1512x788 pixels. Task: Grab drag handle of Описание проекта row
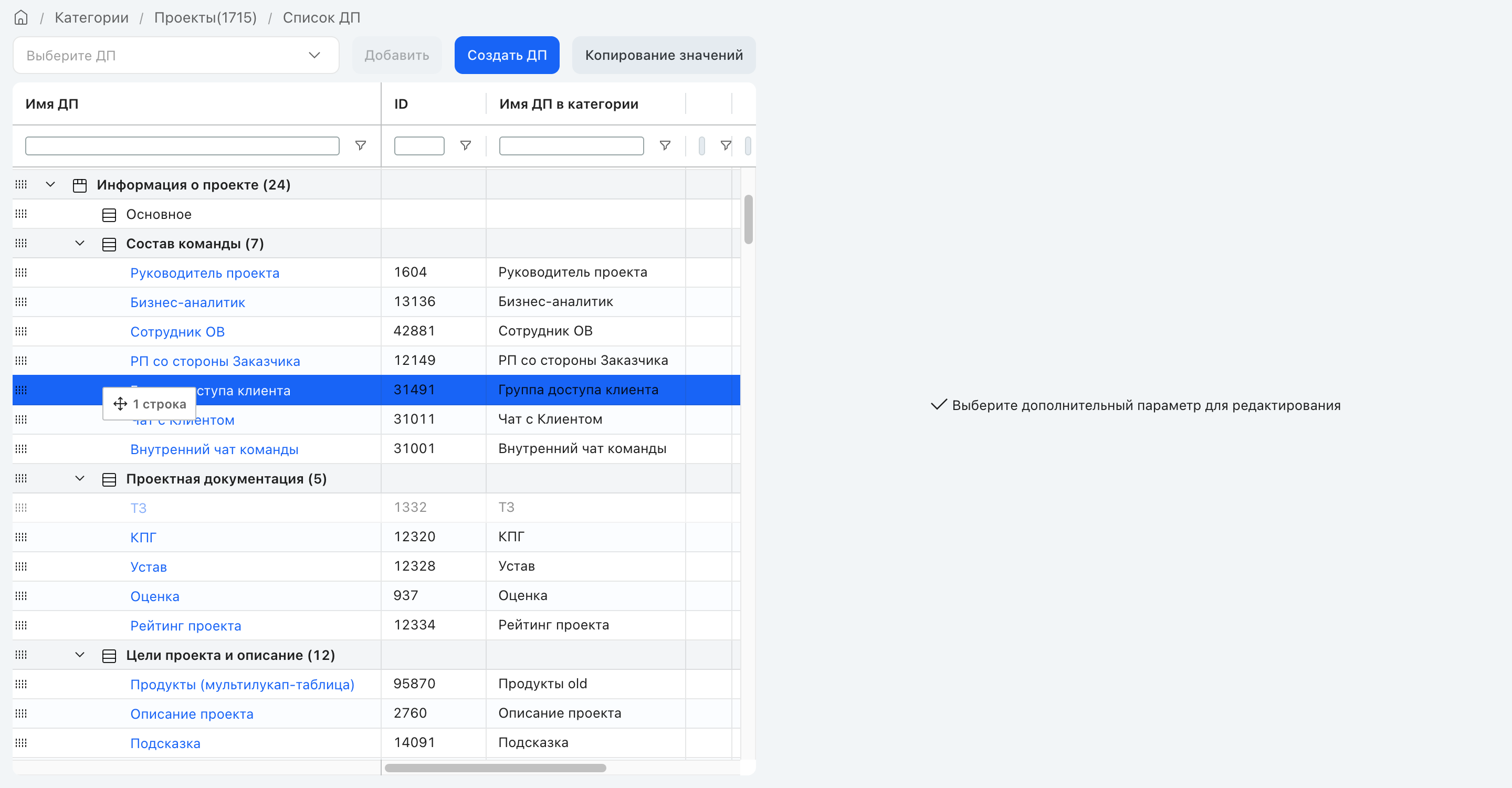21,713
